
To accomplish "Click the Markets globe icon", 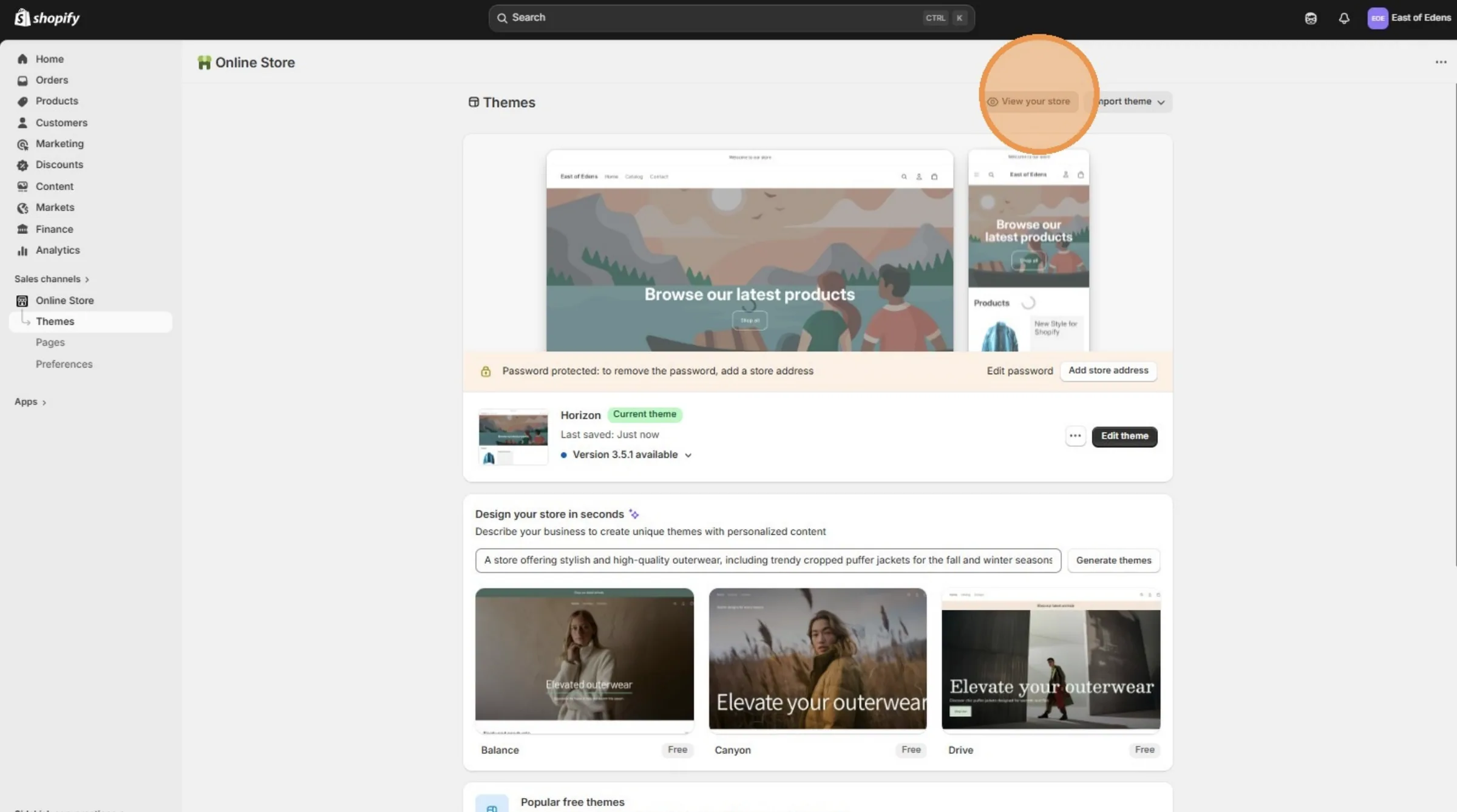I will (x=22, y=208).
